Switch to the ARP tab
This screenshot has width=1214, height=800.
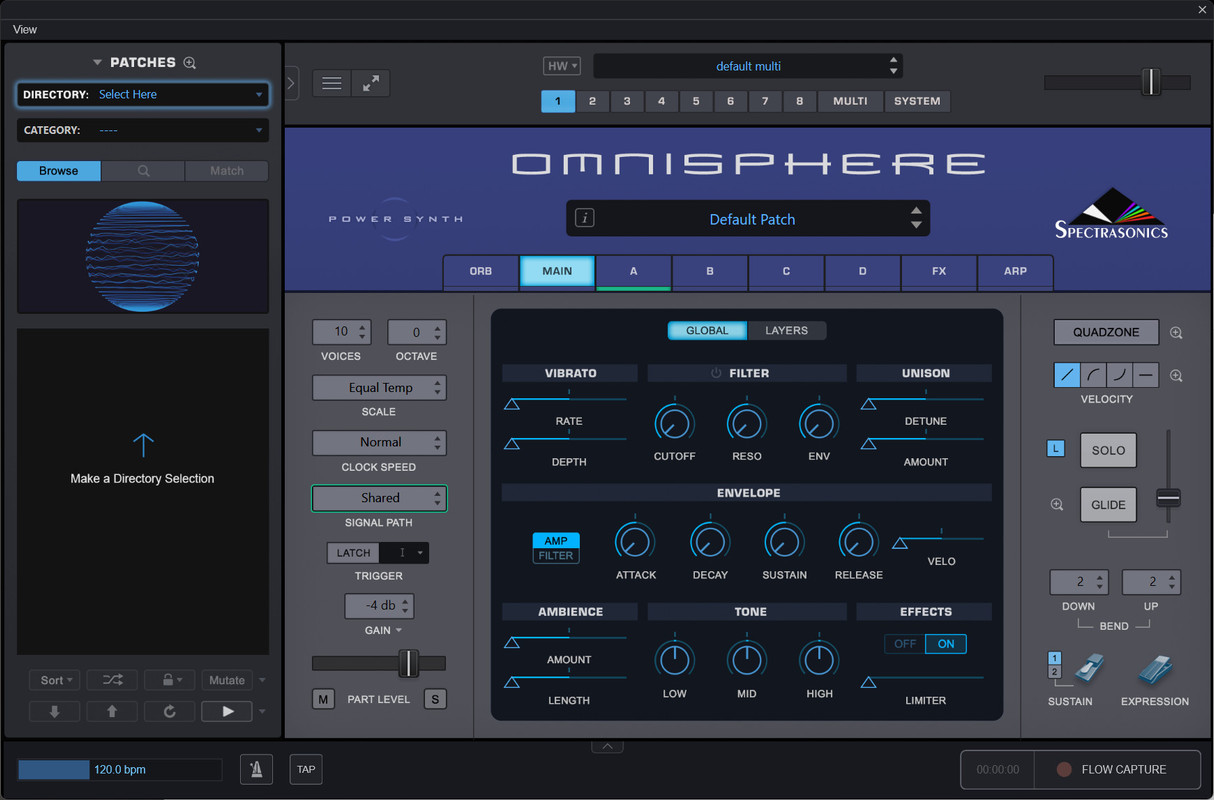coord(1016,271)
